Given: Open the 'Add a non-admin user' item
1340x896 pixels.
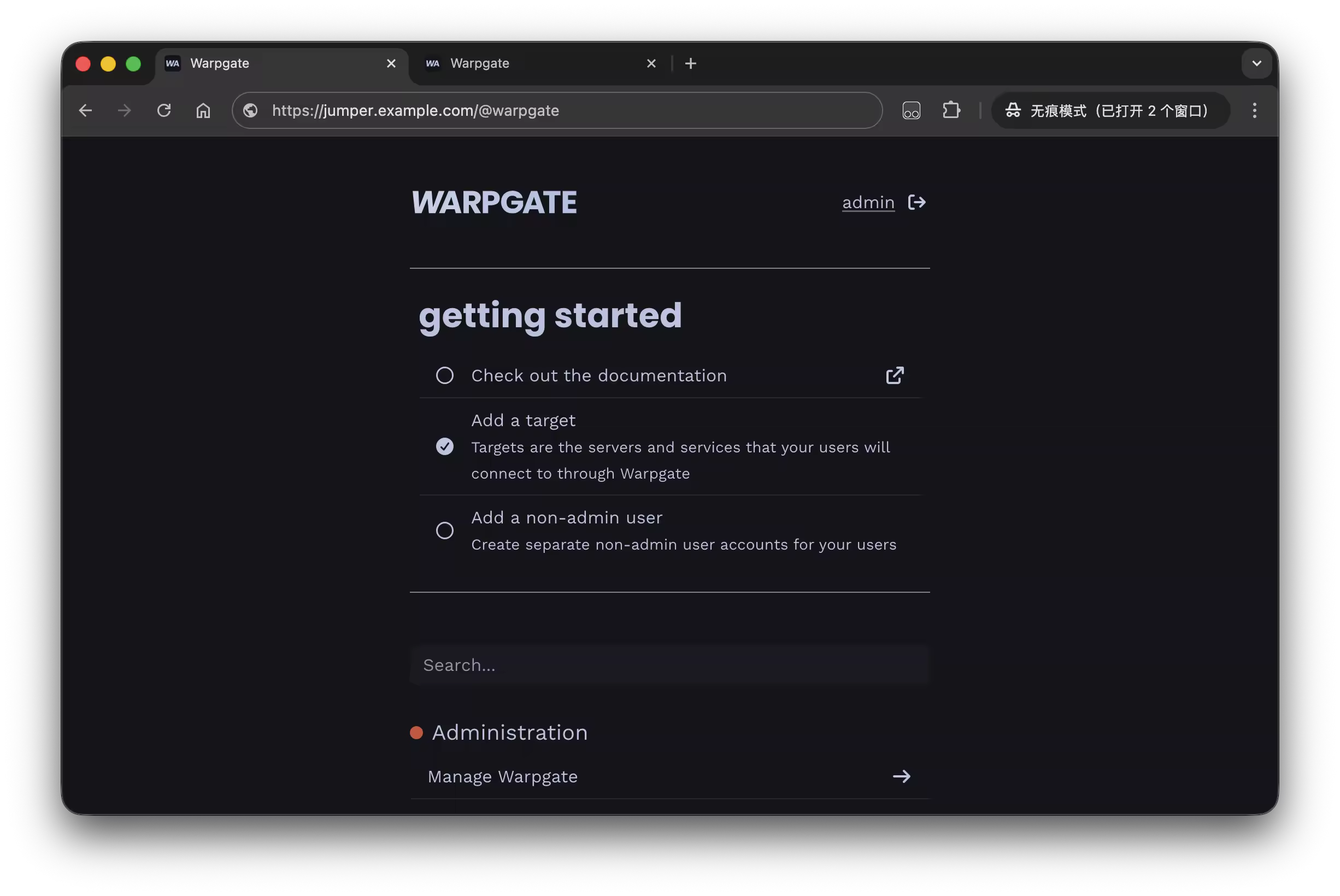Looking at the screenshot, I should (x=669, y=530).
